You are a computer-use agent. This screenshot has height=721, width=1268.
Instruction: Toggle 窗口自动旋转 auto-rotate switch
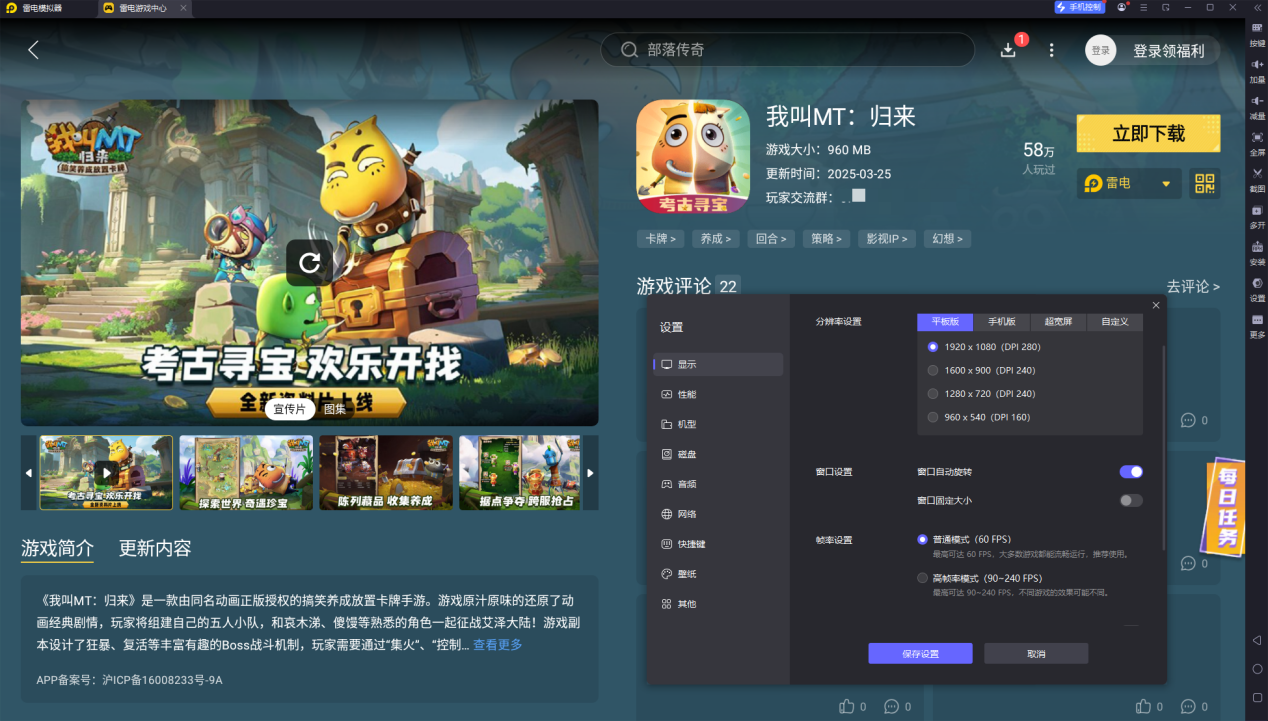[x=1131, y=472]
